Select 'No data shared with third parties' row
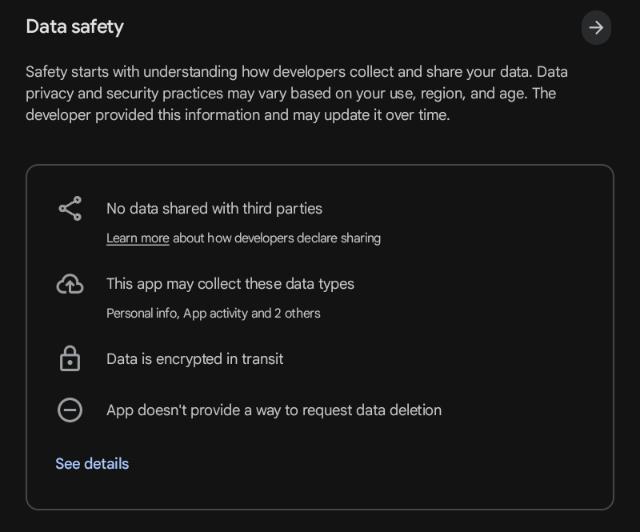The width and height of the screenshot is (640, 532). 214,209
